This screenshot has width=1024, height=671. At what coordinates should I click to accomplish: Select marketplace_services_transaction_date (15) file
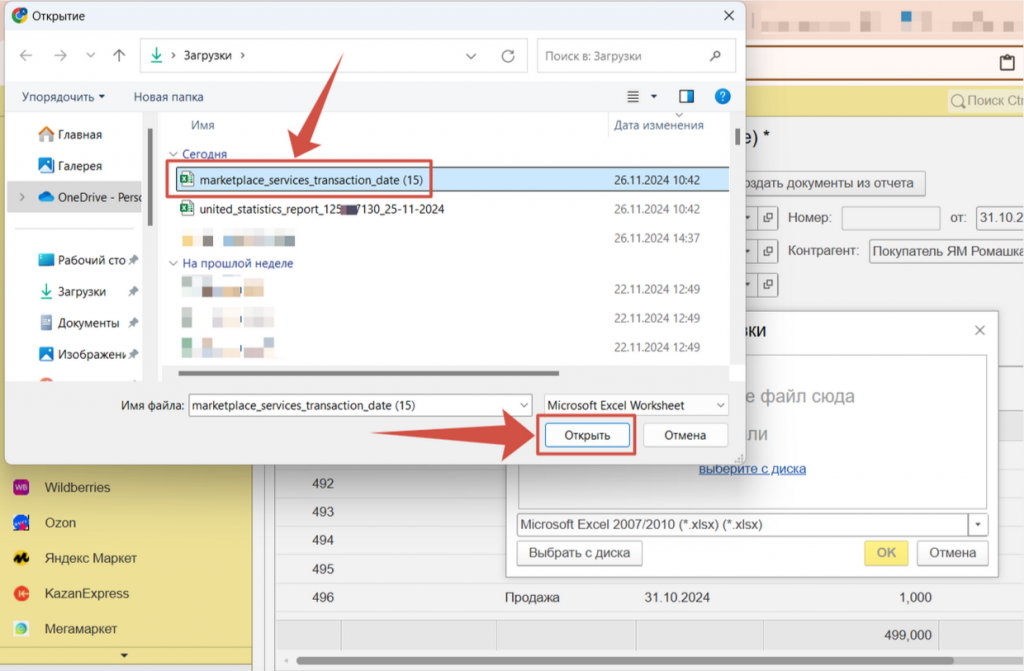click(x=311, y=180)
